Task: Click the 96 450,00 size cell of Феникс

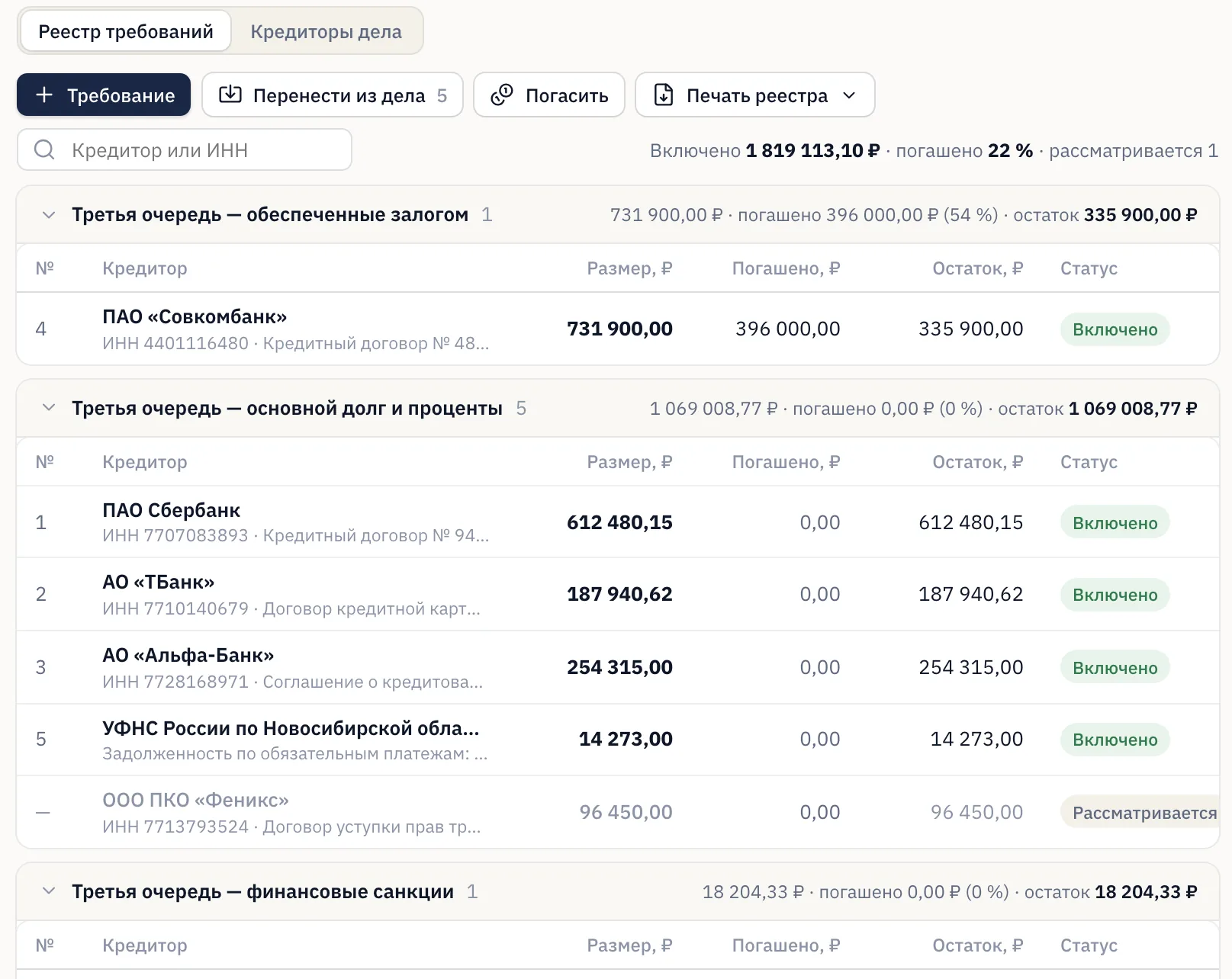Action: pos(626,812)
